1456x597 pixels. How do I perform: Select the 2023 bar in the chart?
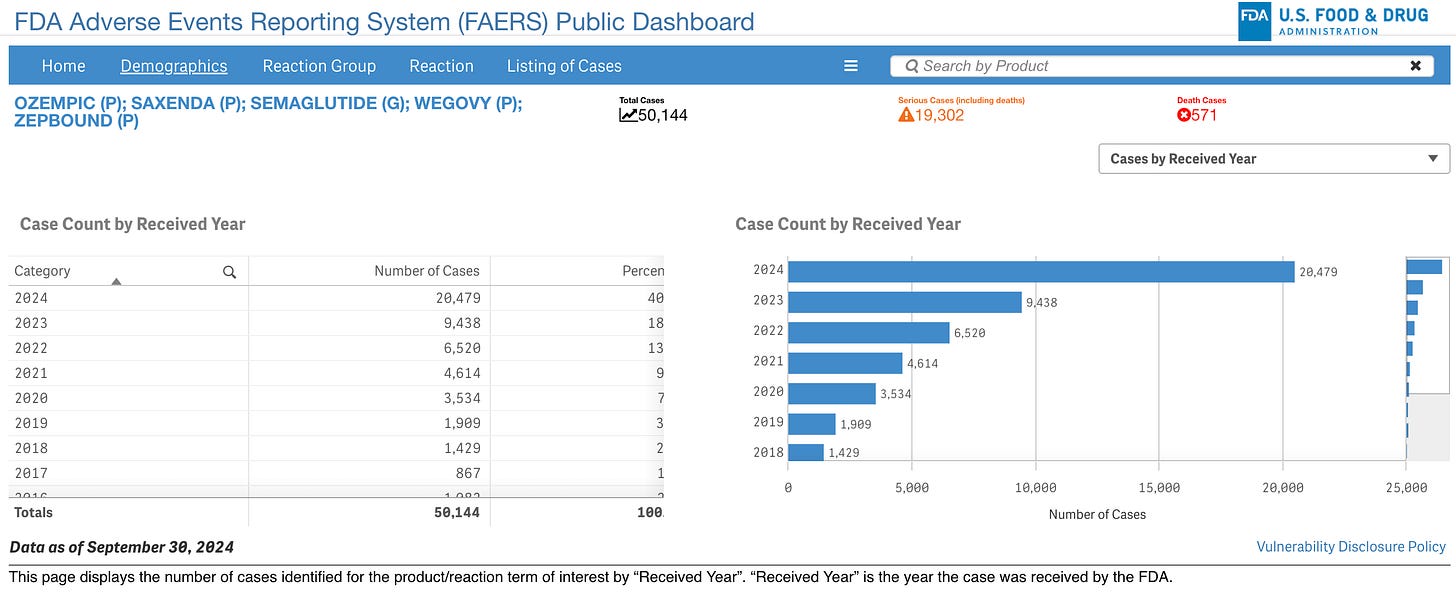coord(905,302)
